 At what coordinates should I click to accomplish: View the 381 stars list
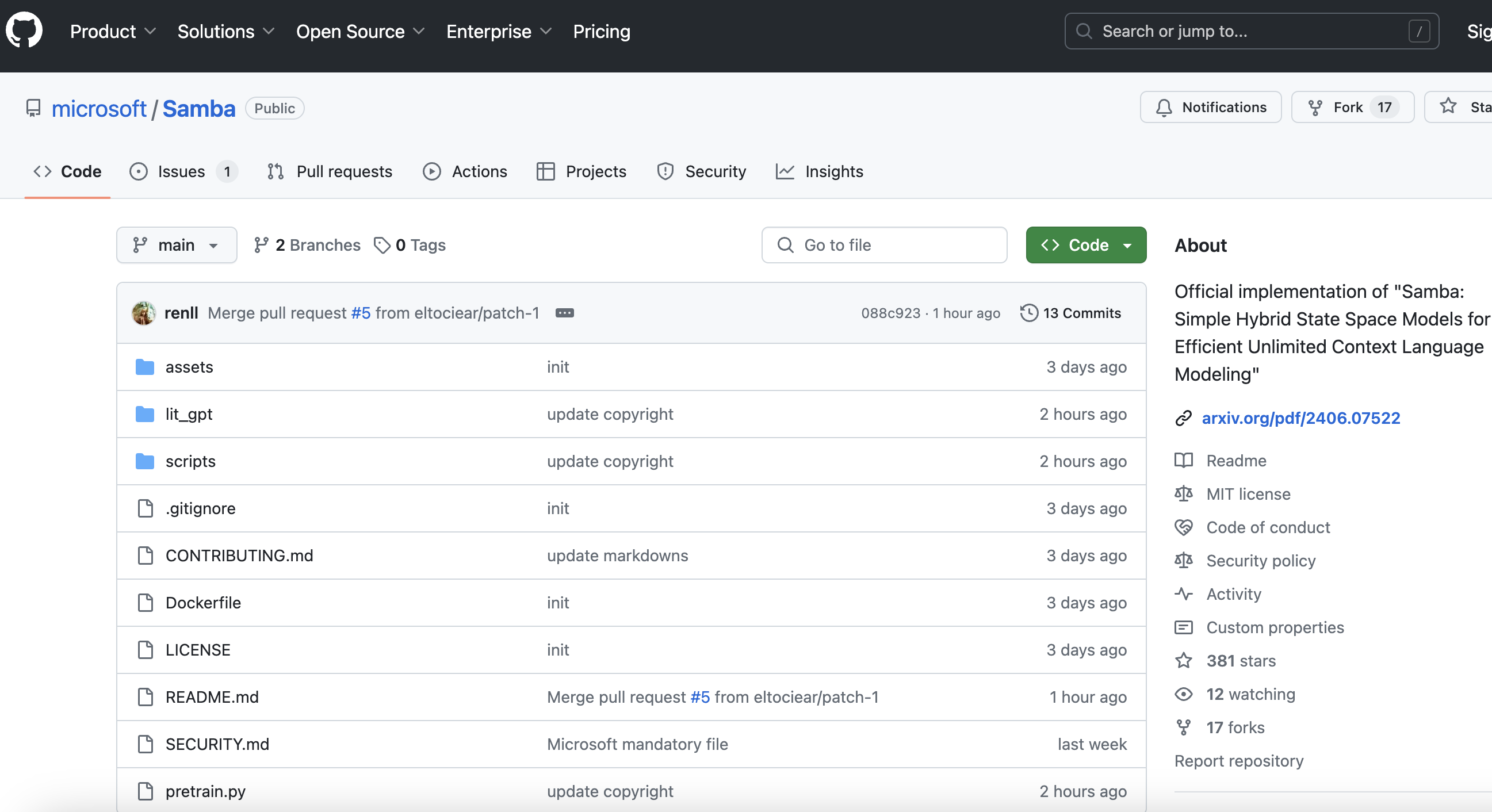click(x=1241, y=660)
